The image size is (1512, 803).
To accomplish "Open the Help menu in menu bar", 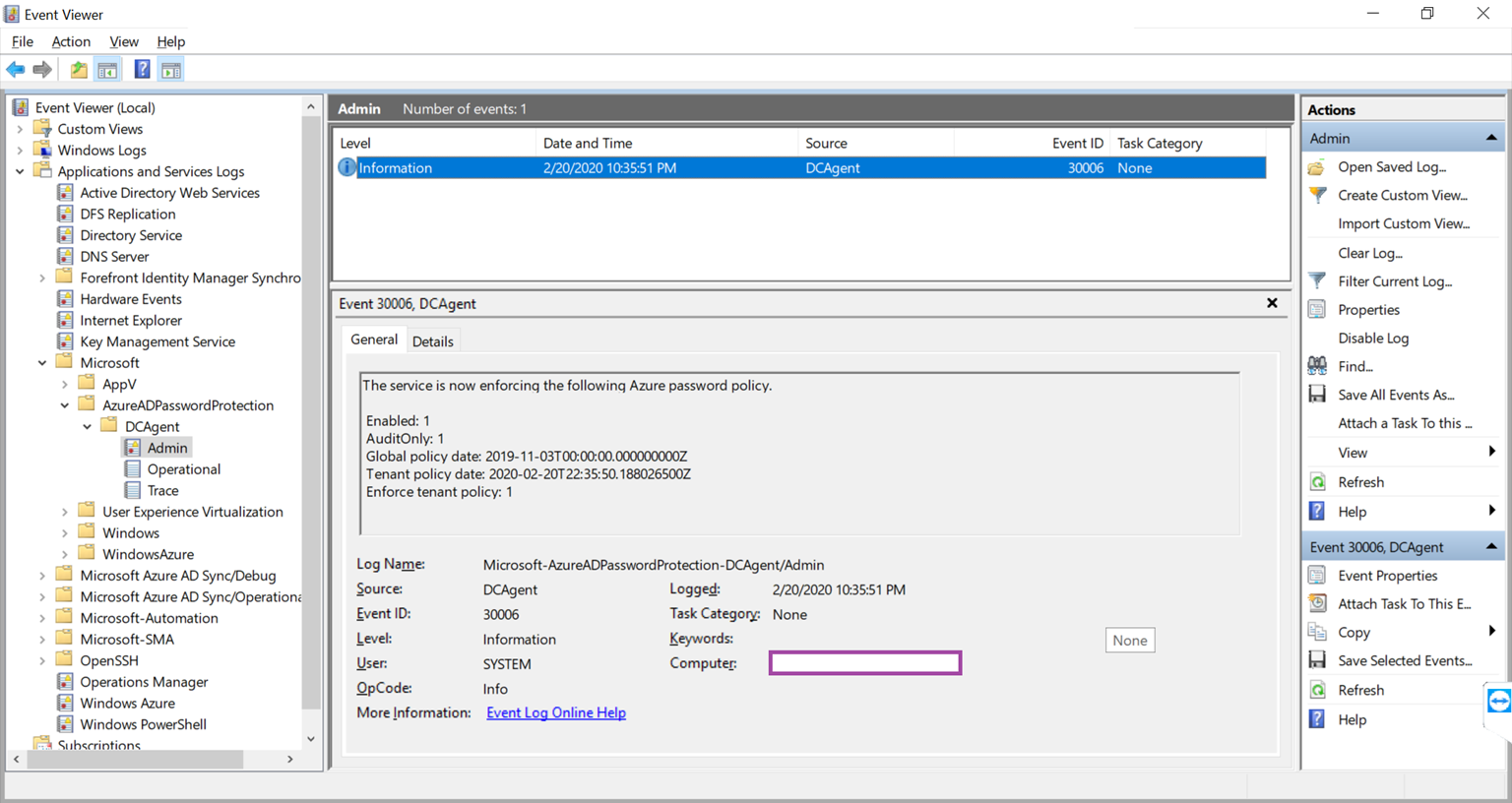I will point(171,41).
